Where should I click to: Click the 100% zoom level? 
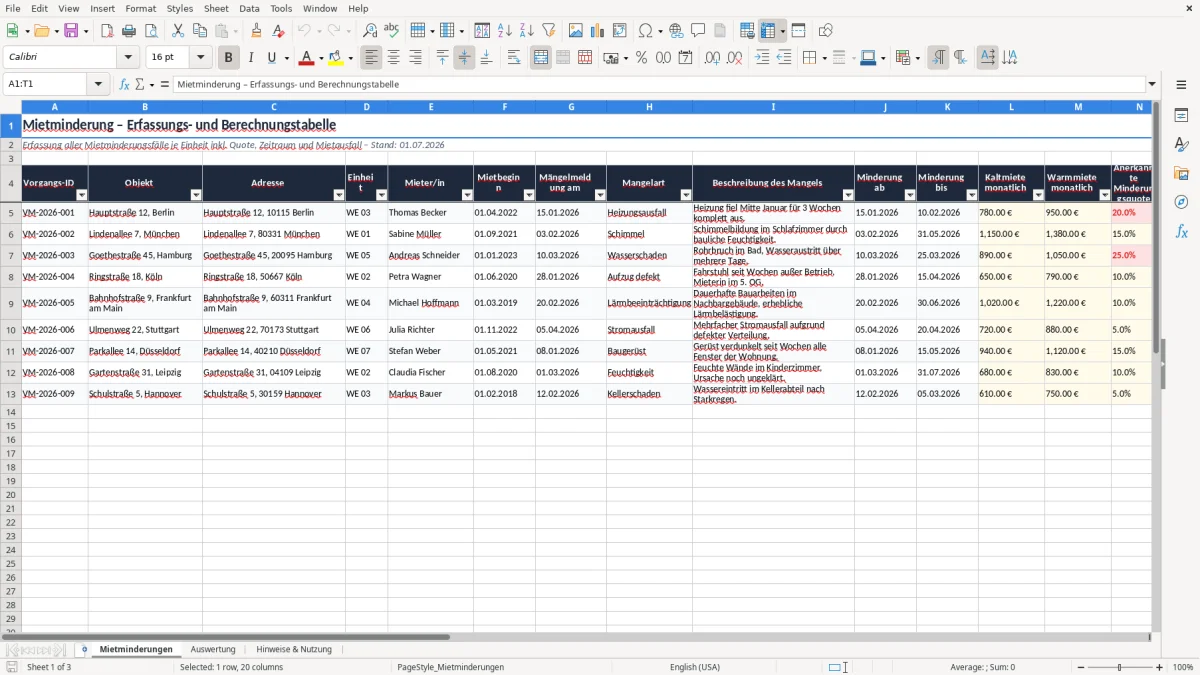click(1183, 667)
